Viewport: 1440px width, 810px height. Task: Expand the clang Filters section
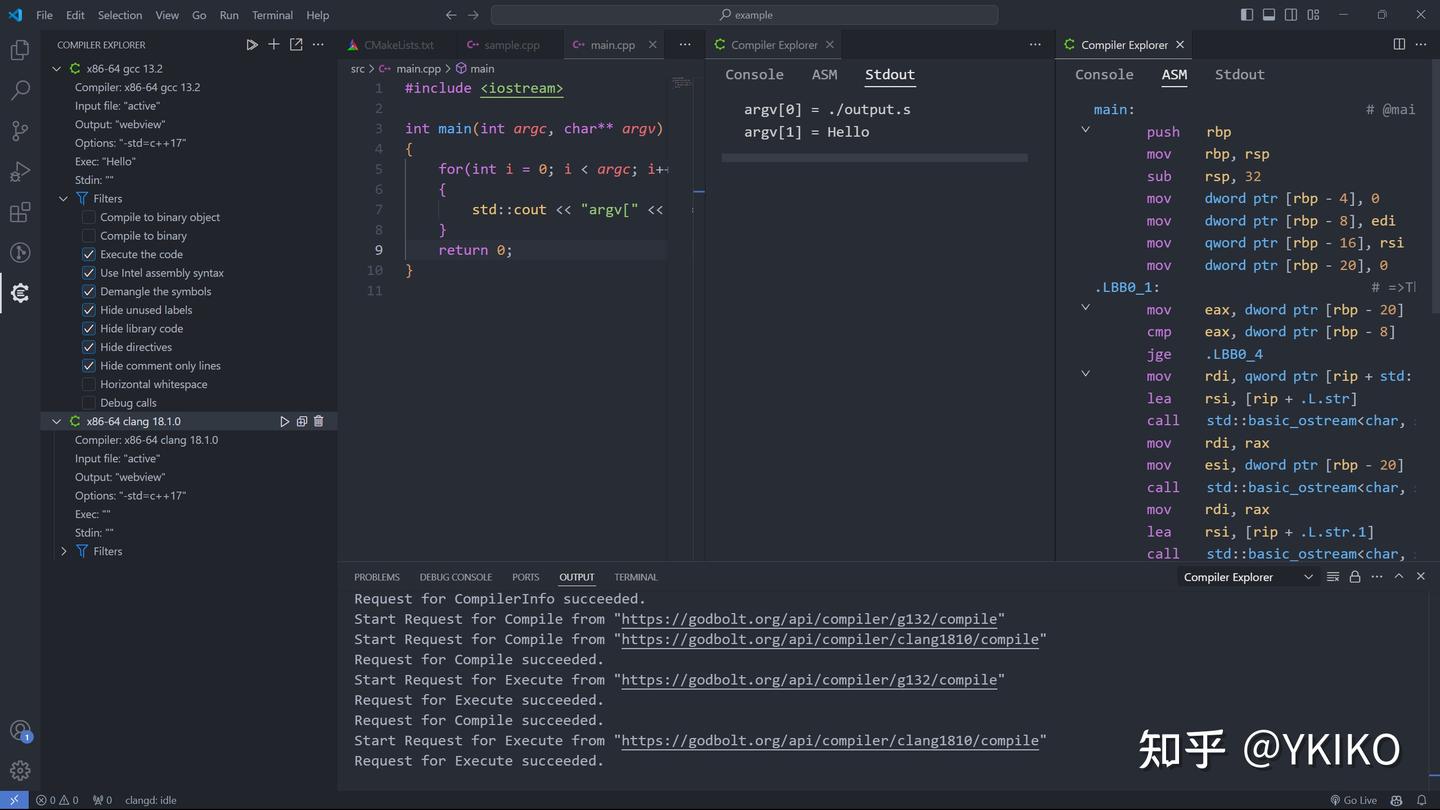point(64,551)
